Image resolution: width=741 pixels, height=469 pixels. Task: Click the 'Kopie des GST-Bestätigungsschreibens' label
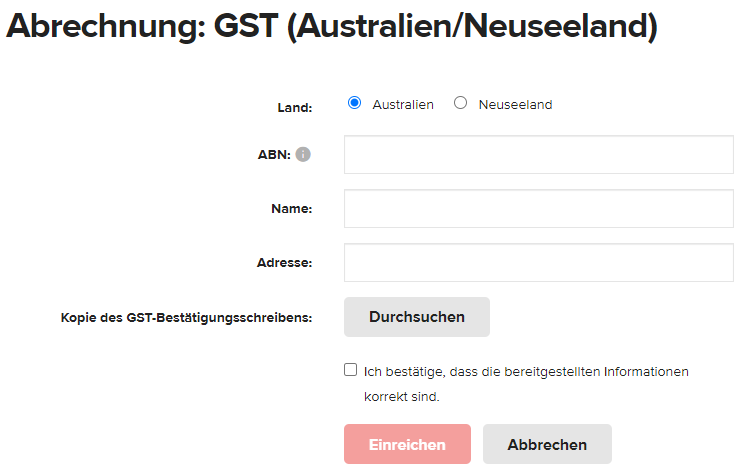pyautogui.click(x=187, y=318)
